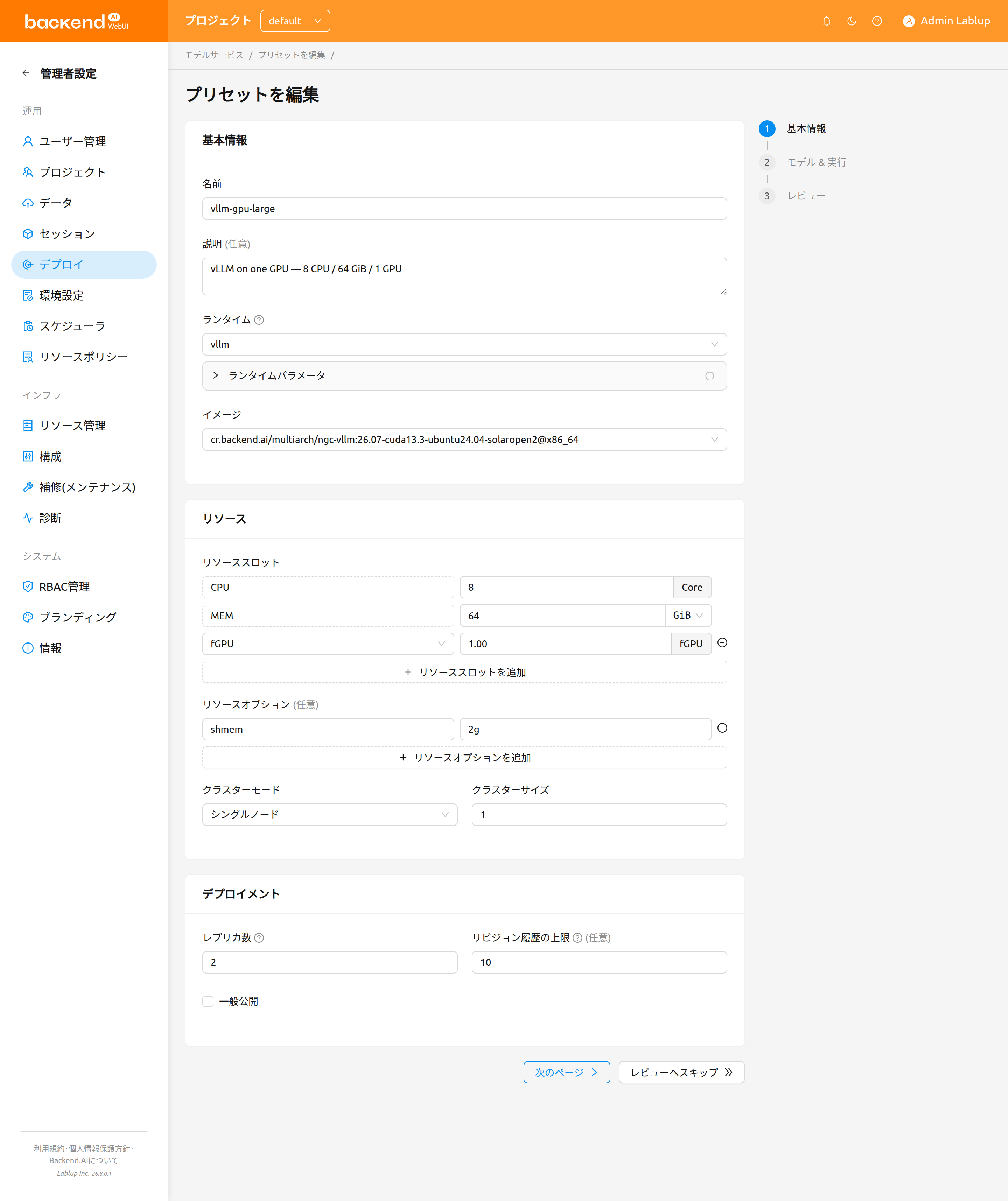Click the レプリカ数 help tooltip icon

259,938
